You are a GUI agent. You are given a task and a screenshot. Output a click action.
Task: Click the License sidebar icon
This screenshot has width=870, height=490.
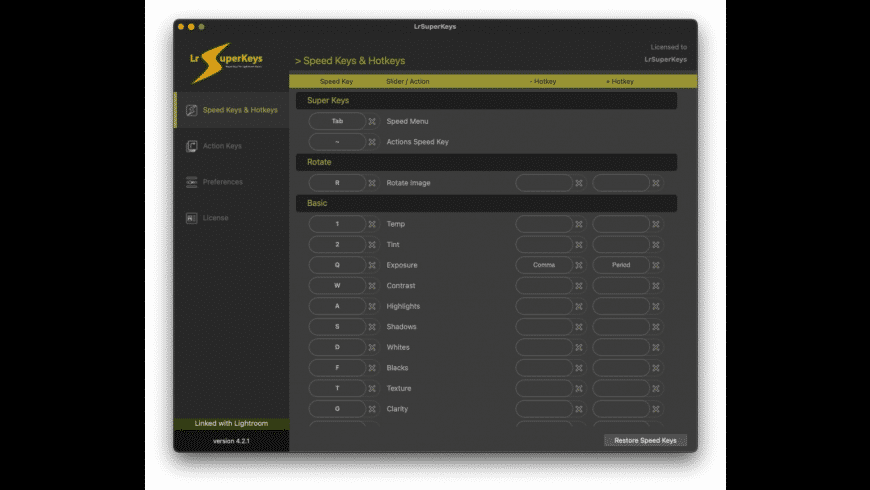191,218
